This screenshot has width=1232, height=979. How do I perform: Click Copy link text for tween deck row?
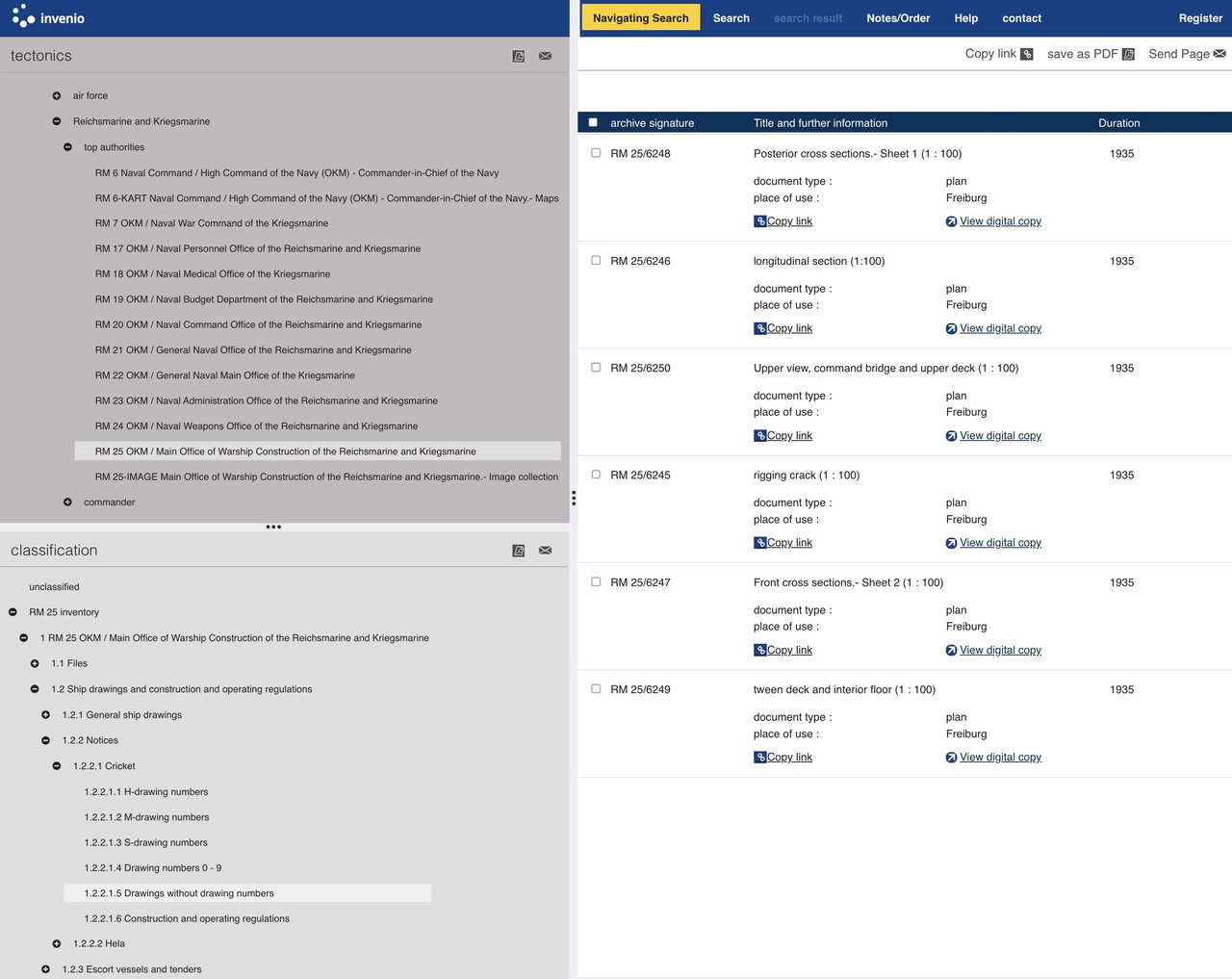tap(789, 758)
